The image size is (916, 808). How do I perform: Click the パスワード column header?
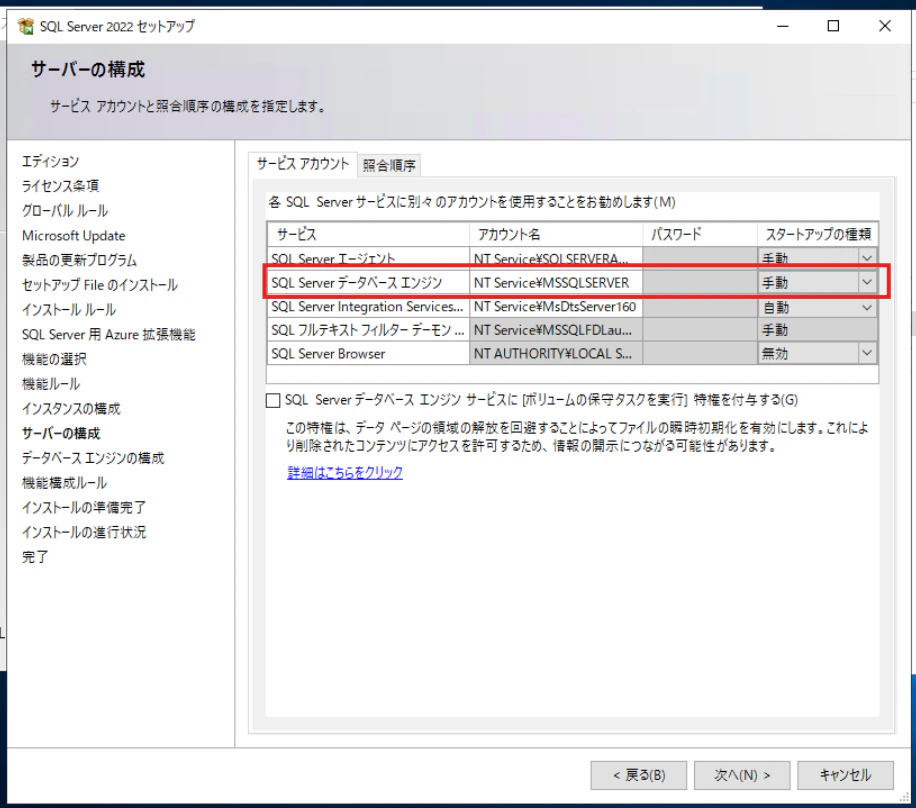700,234
